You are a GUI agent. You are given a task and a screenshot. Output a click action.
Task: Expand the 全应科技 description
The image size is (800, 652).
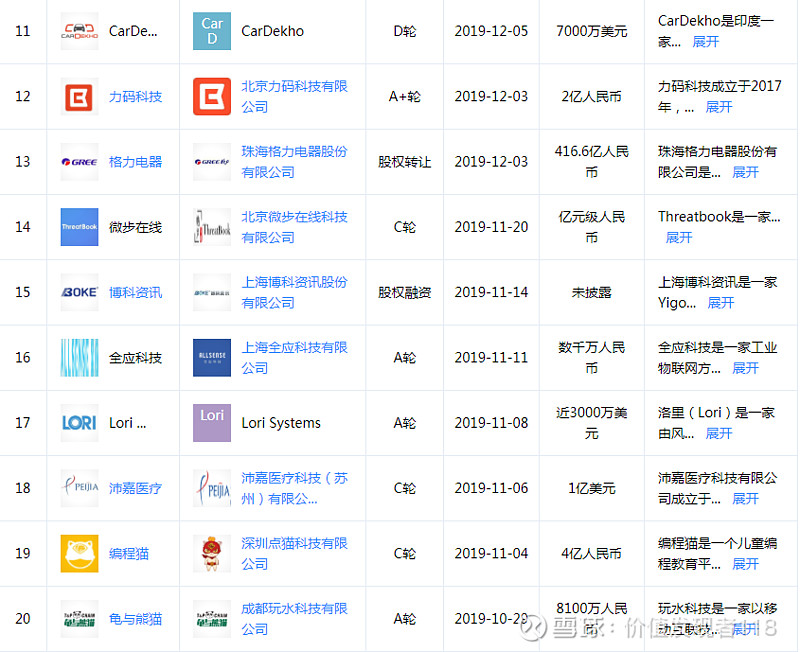pos(745,368)
